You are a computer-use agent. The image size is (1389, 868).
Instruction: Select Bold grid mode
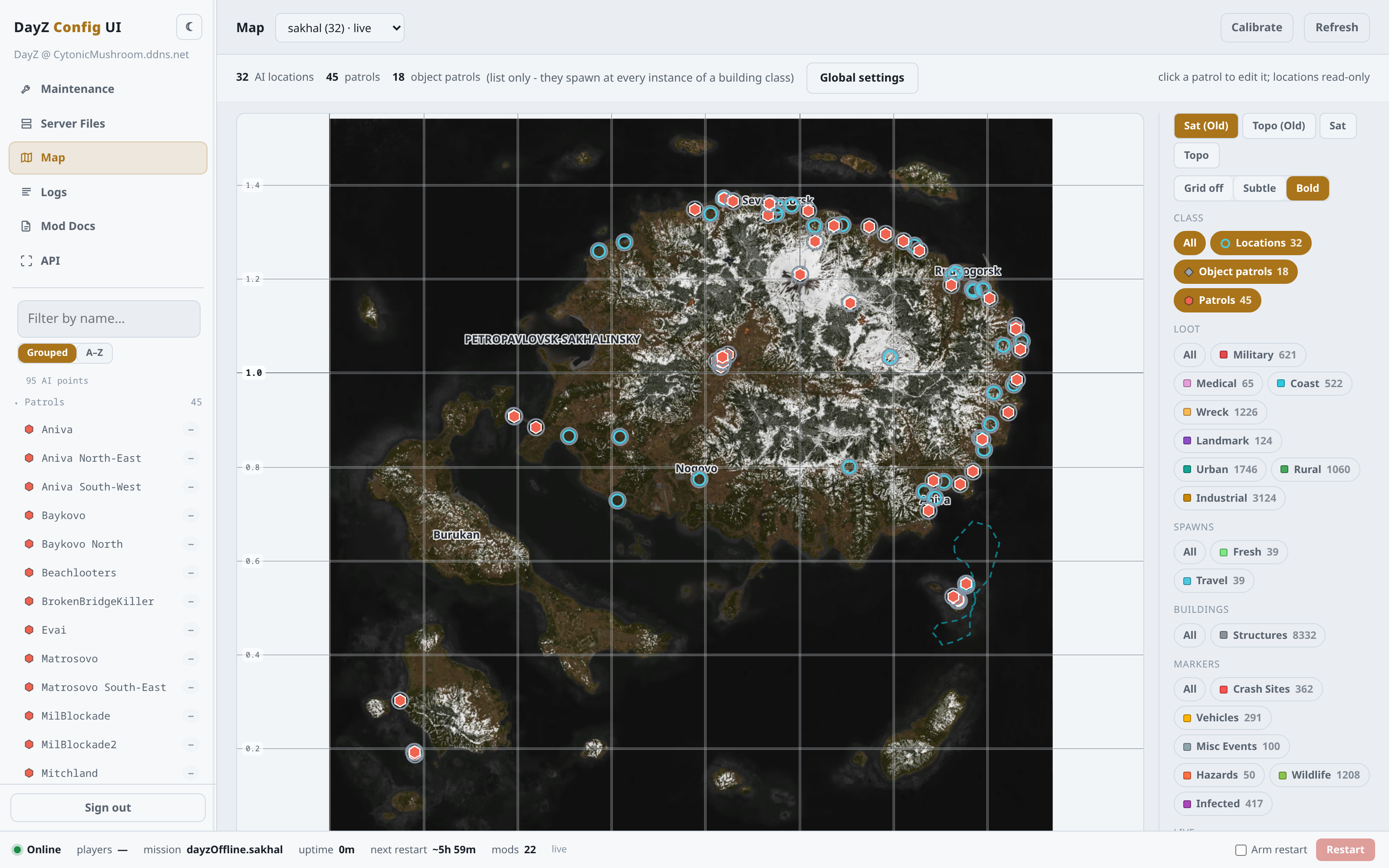[x=1307, y=188]
